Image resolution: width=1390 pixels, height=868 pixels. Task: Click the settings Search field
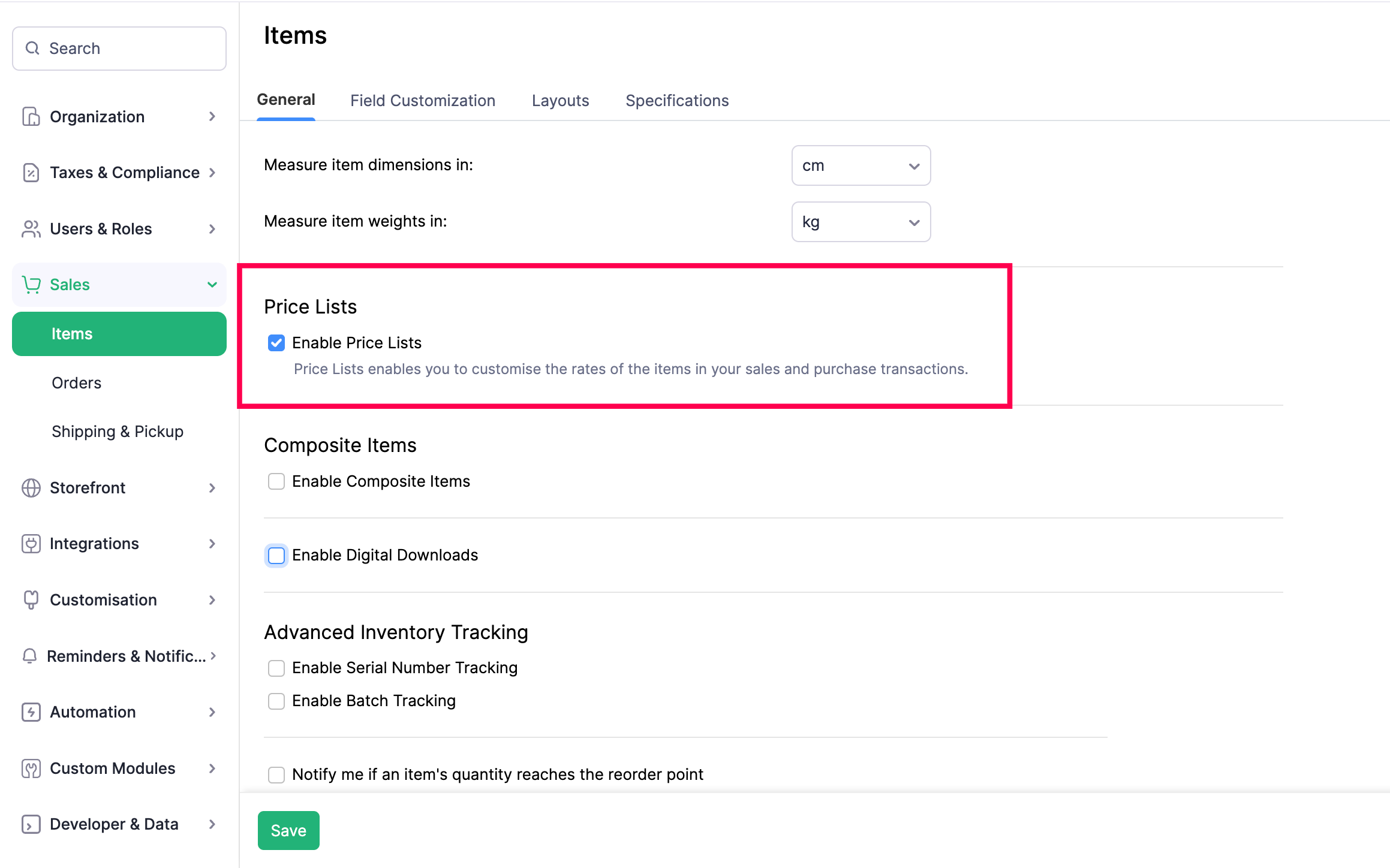coord(120,49)
